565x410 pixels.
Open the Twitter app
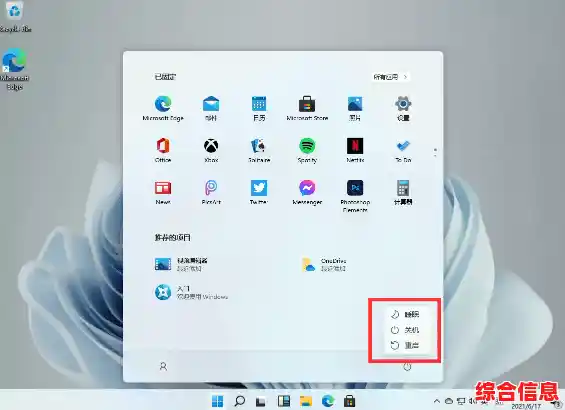click(x=259, y=192)
